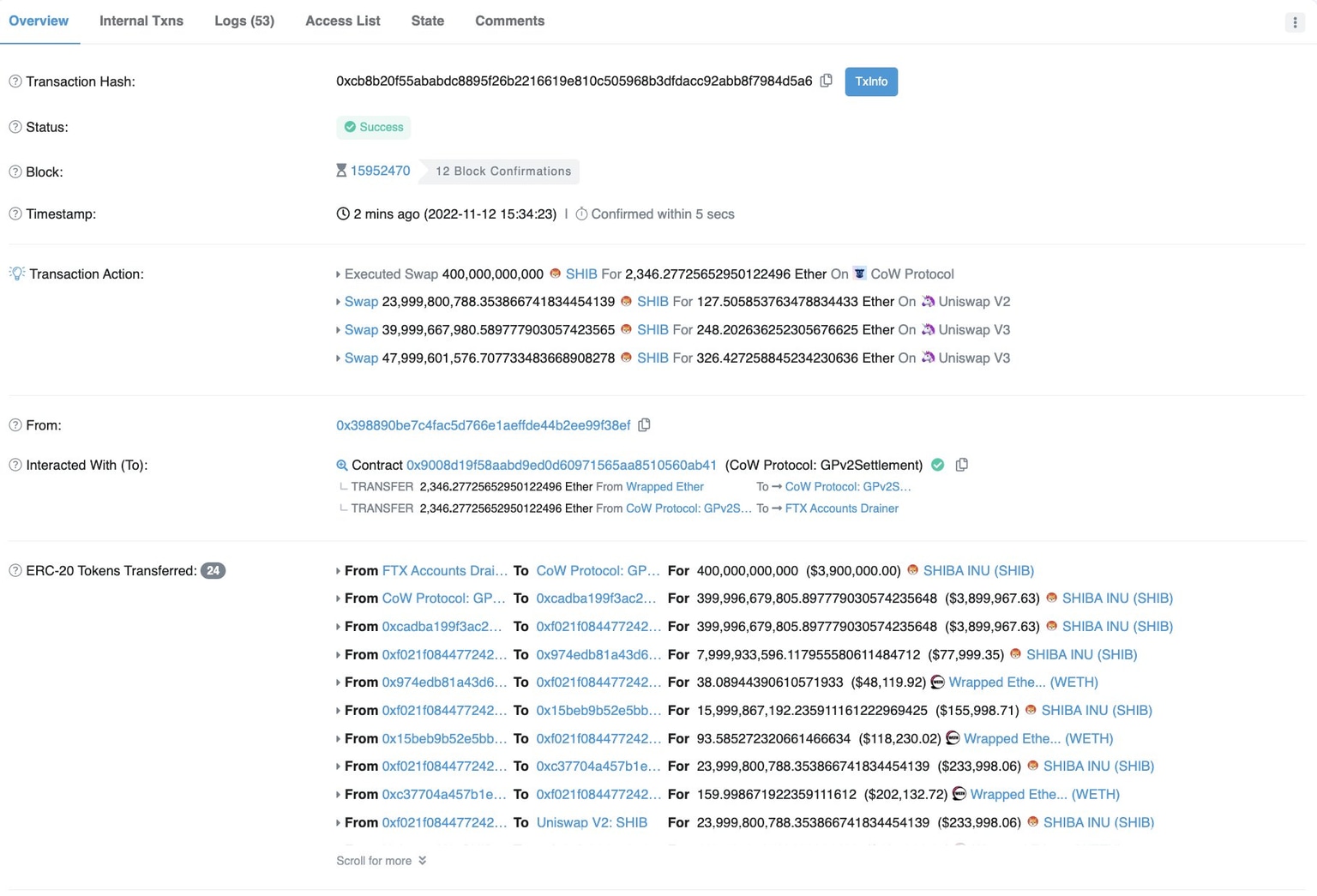Copy the sender address 0x398890be...

[644, 424]
